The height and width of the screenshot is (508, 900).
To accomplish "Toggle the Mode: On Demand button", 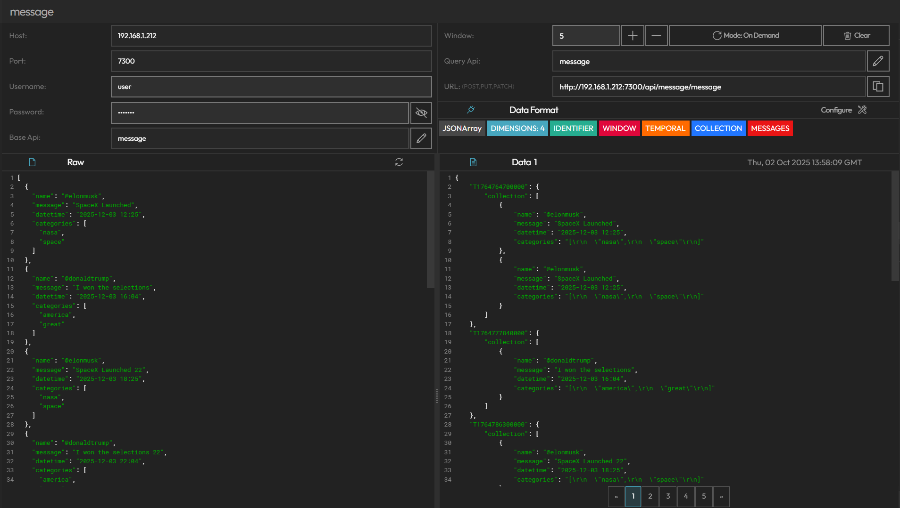I will click(x=744, y=35).
